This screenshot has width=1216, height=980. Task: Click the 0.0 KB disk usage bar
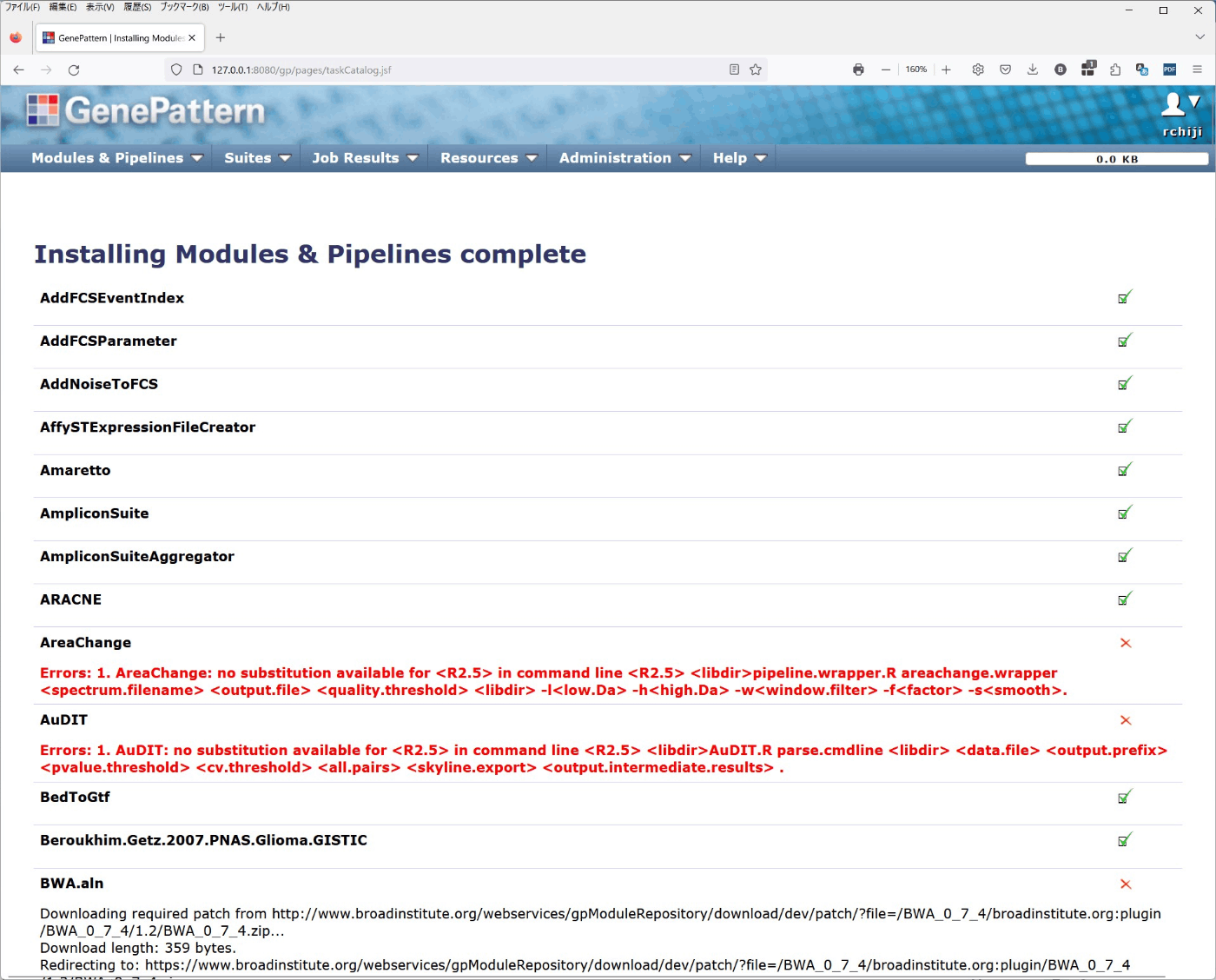click(1116, 159)
